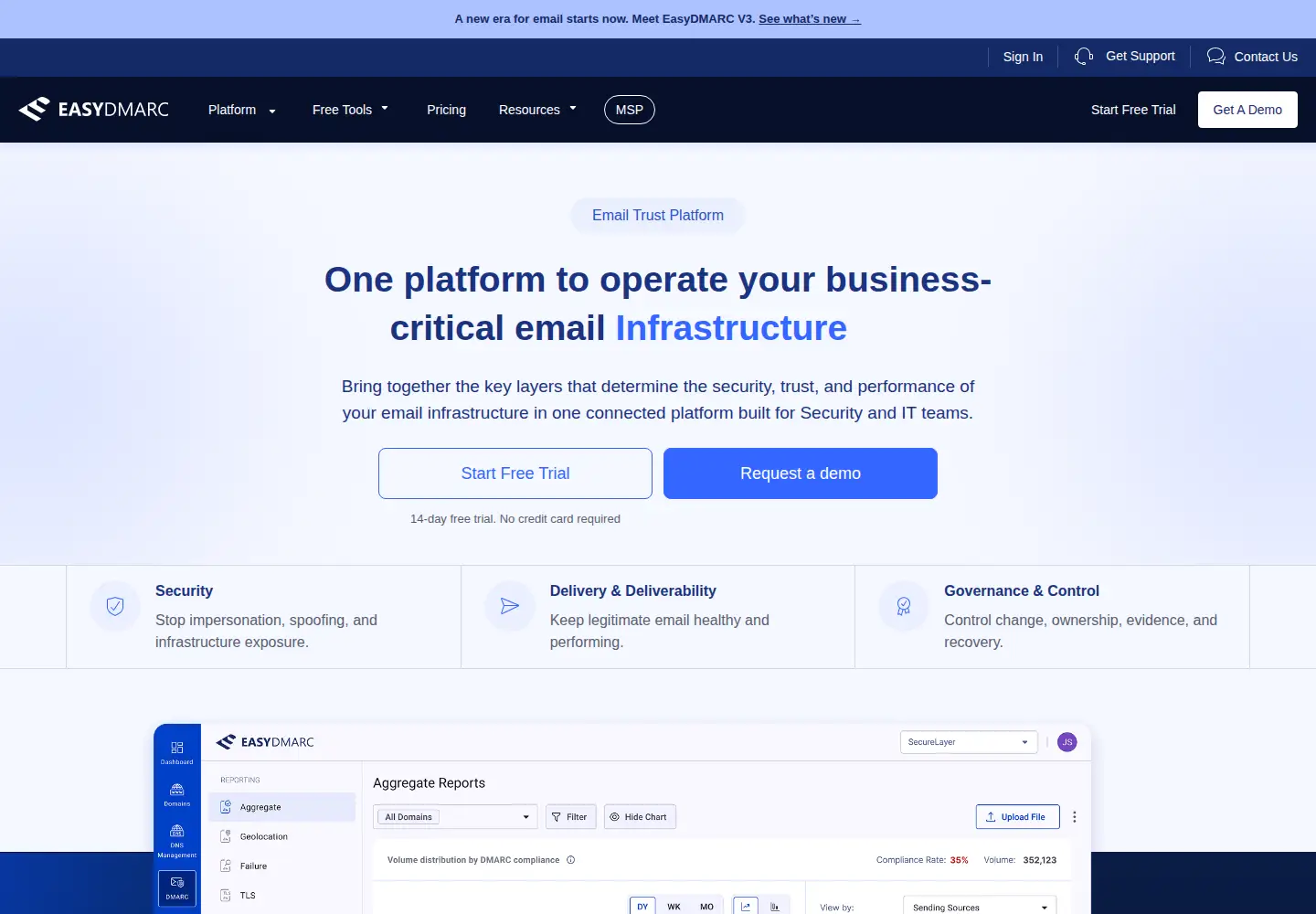Image resolution: width=1316 pixels, height=914 pixels.
Task: Click Start Free Trial in the navigation bar
Action: pos(1133,110)
